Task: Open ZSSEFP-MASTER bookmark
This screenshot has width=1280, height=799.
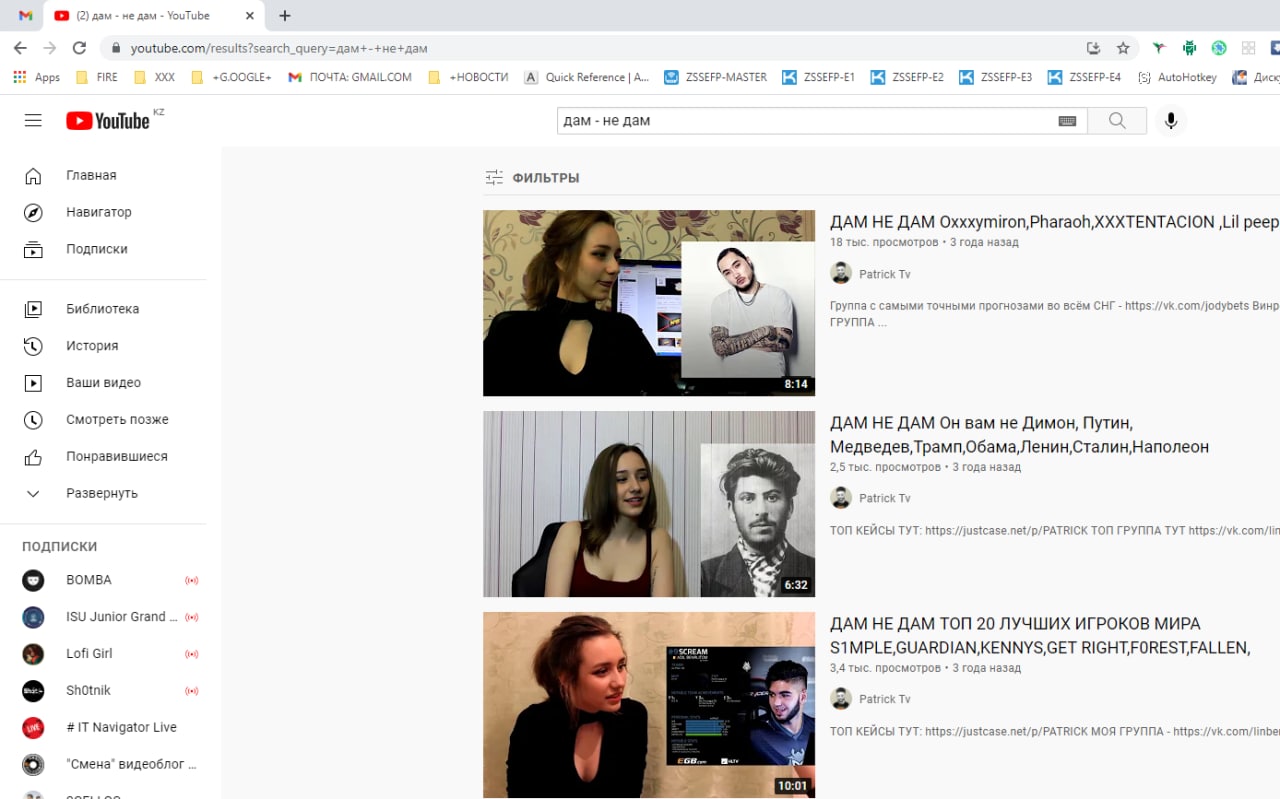Action: pyautogui.click(x=716, y=77)
